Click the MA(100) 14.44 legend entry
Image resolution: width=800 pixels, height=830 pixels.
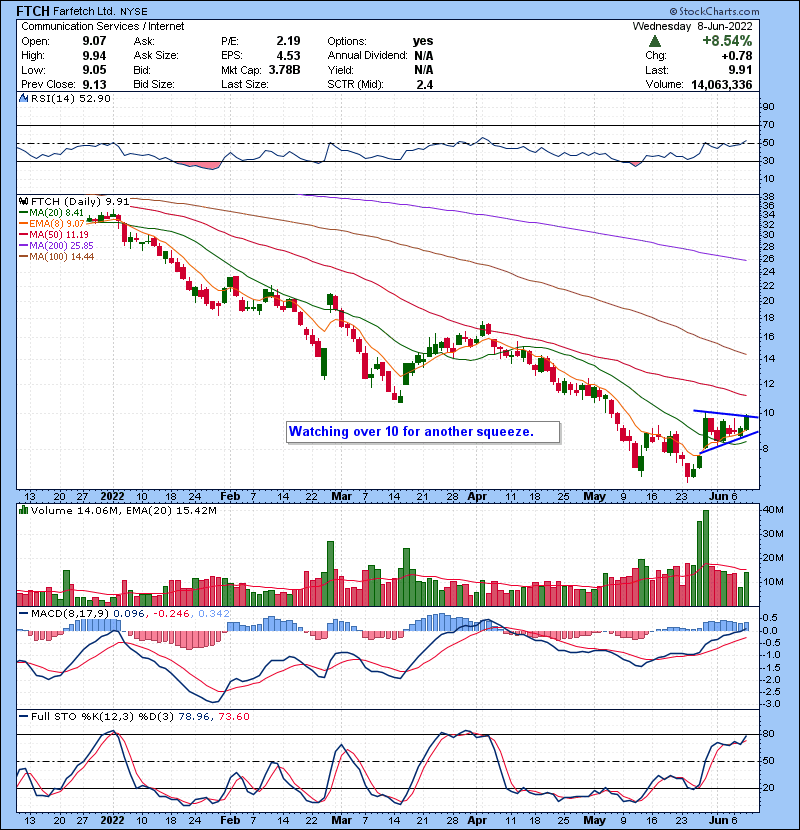click(56, 257)
